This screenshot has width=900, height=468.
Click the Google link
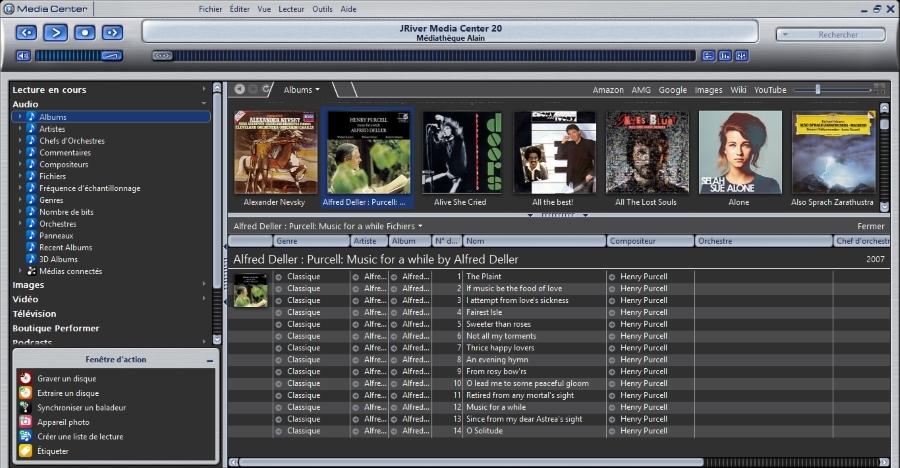(x=673, y=90)
